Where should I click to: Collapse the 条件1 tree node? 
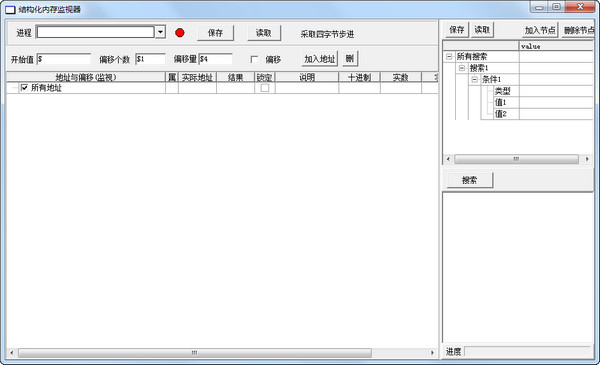tap(474, 80)
